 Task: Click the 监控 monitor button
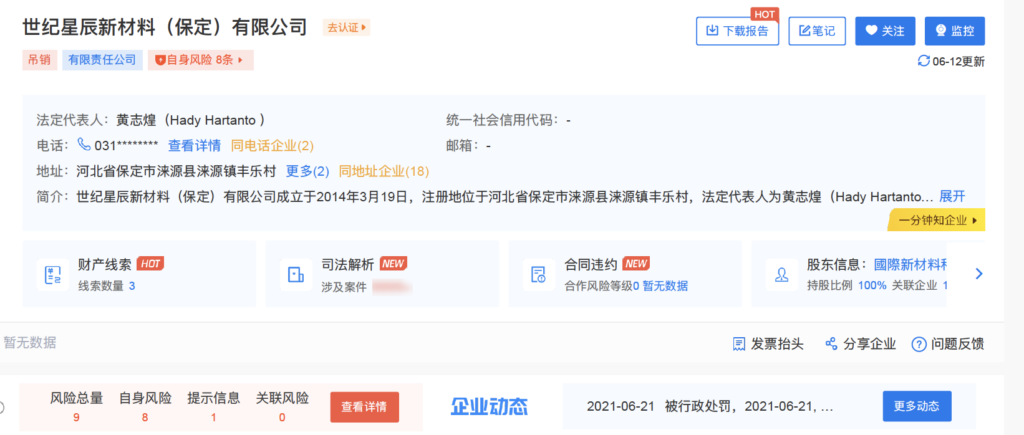pyautogui.click(x=955, y=31)
